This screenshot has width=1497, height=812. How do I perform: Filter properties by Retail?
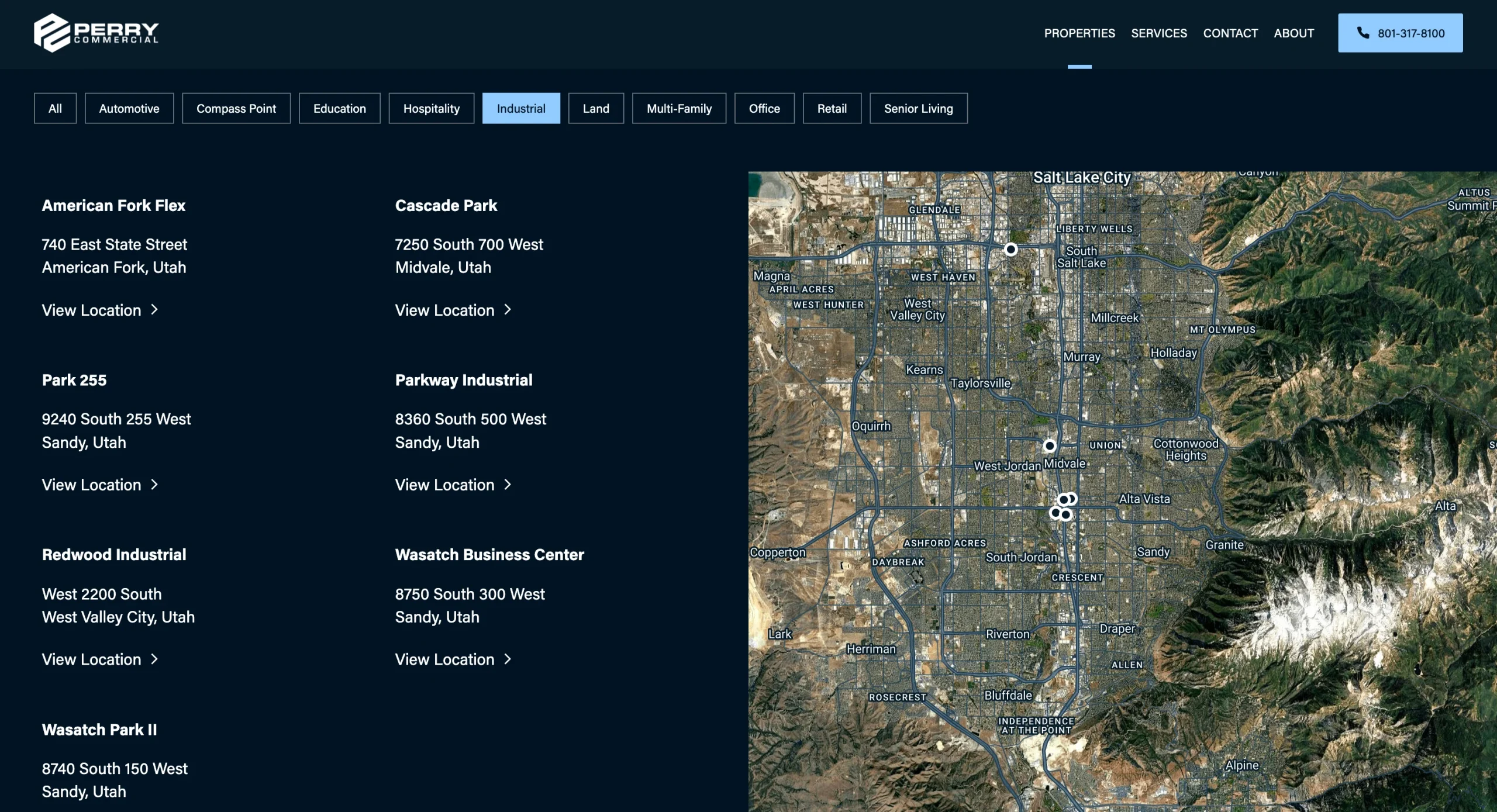point(832,108)
